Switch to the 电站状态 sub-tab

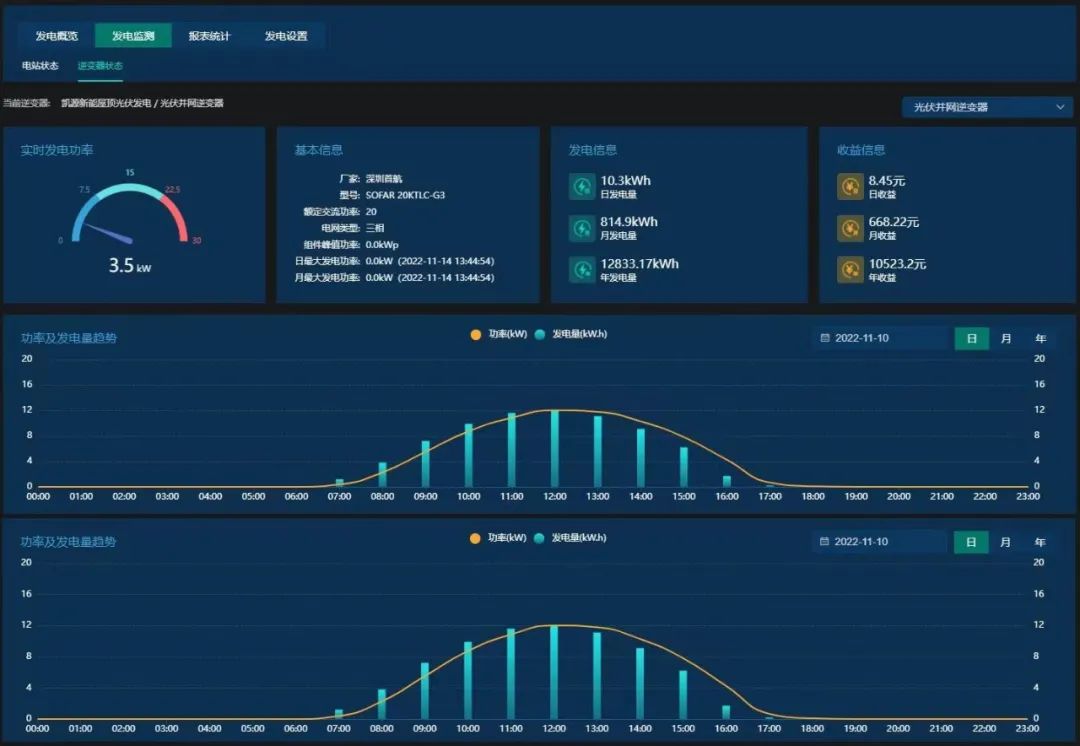pos(40,65)
